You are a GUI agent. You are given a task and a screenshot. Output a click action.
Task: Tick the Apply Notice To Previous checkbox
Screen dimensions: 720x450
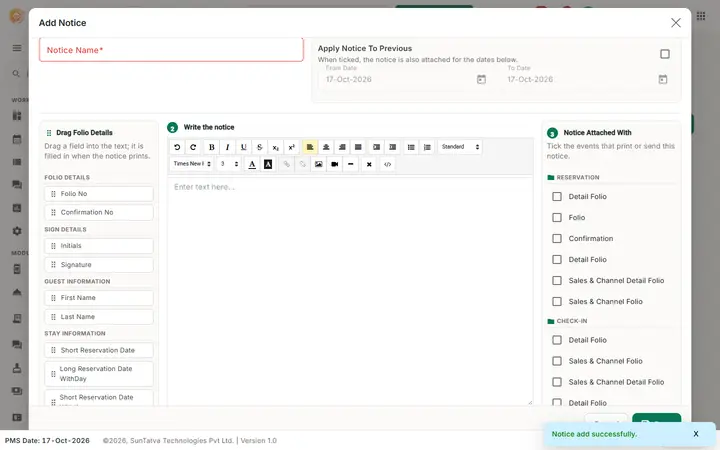664,54
